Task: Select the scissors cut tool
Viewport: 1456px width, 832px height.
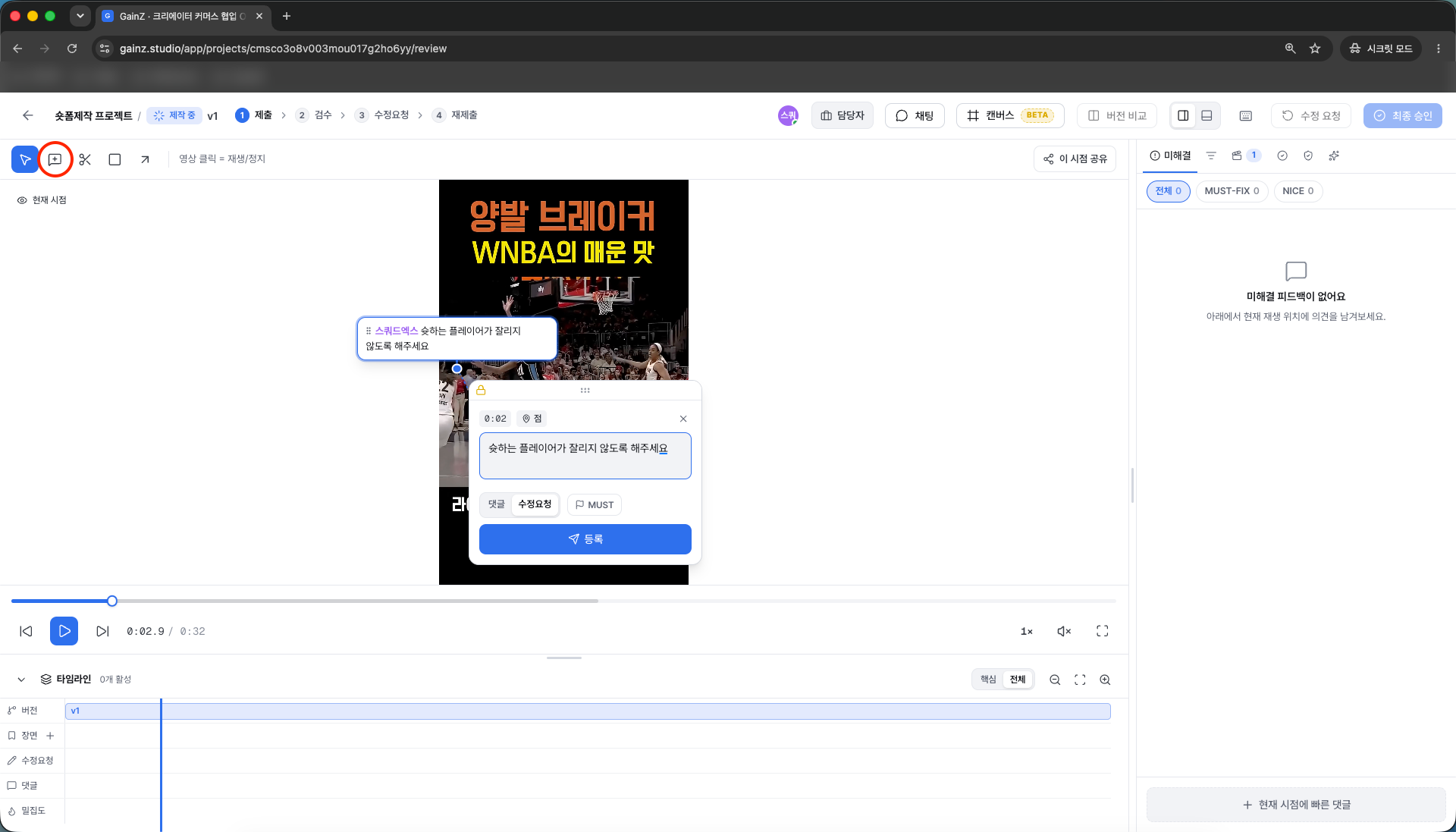Action: click(85, 159)
